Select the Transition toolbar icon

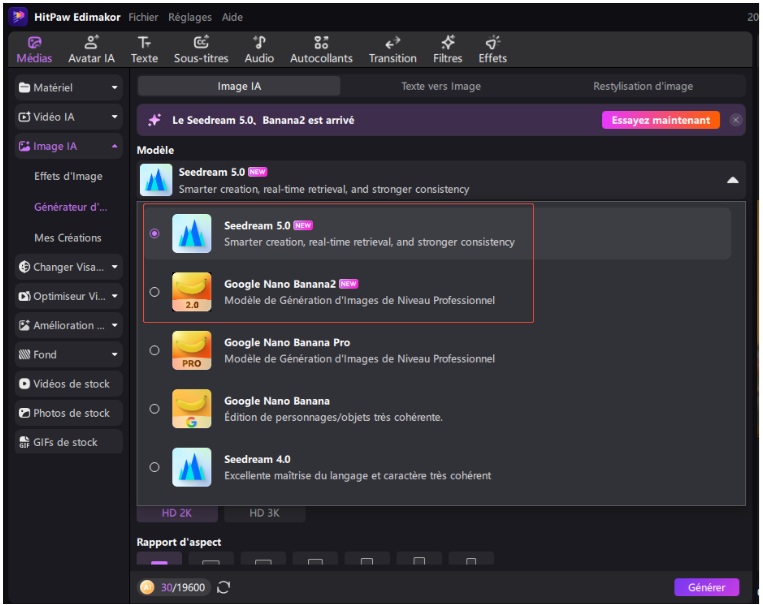tap(392, 43)
